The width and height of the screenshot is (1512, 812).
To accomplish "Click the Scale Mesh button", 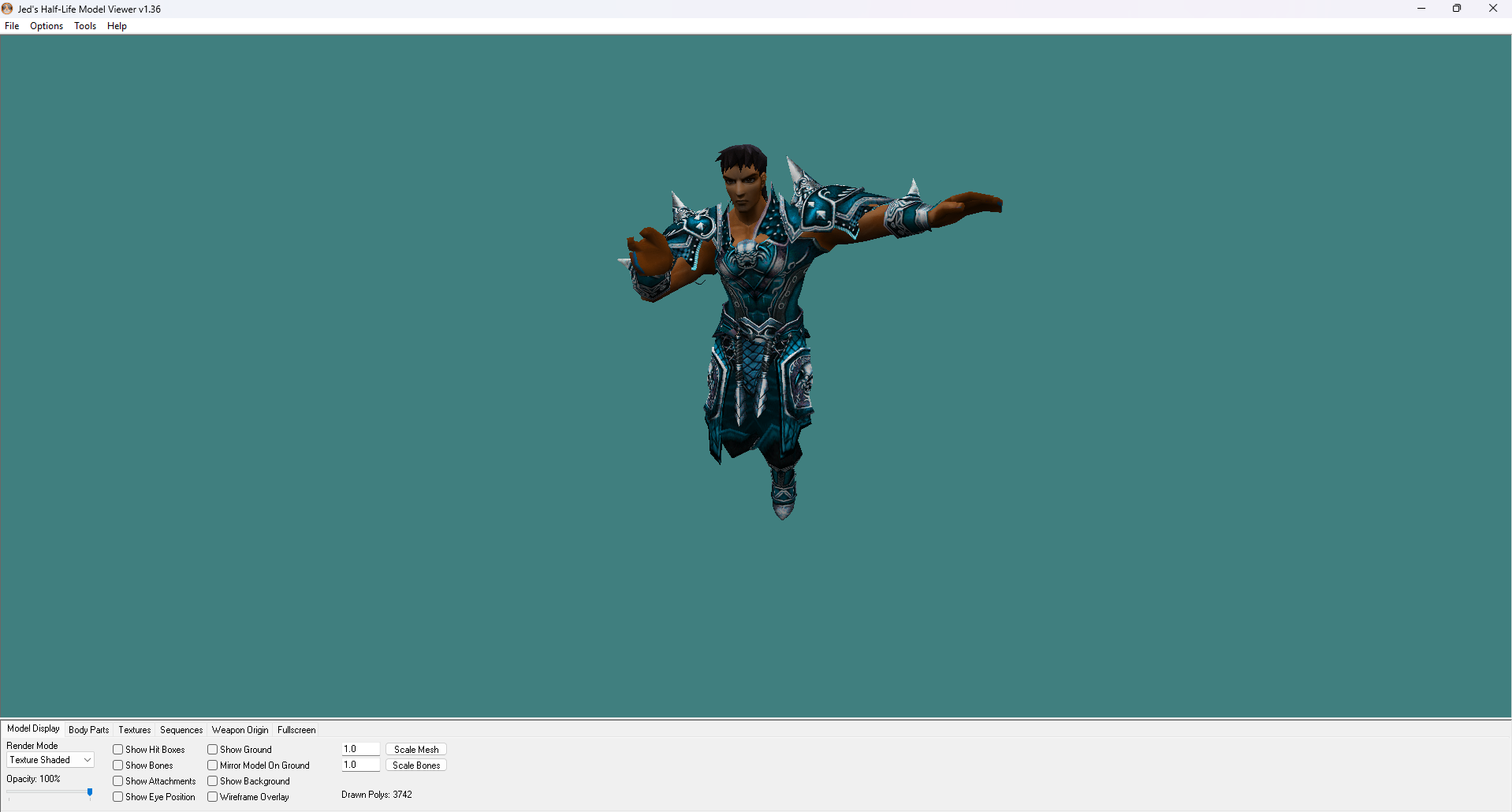I will (416, 750).
